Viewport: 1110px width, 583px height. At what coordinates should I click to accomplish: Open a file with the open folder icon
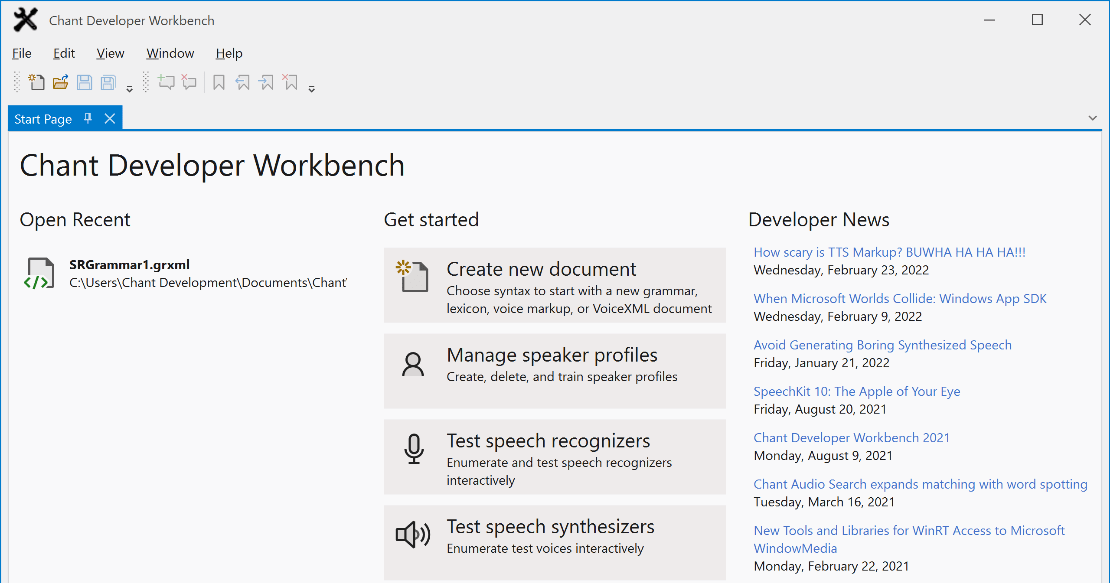tap(60, 82)
